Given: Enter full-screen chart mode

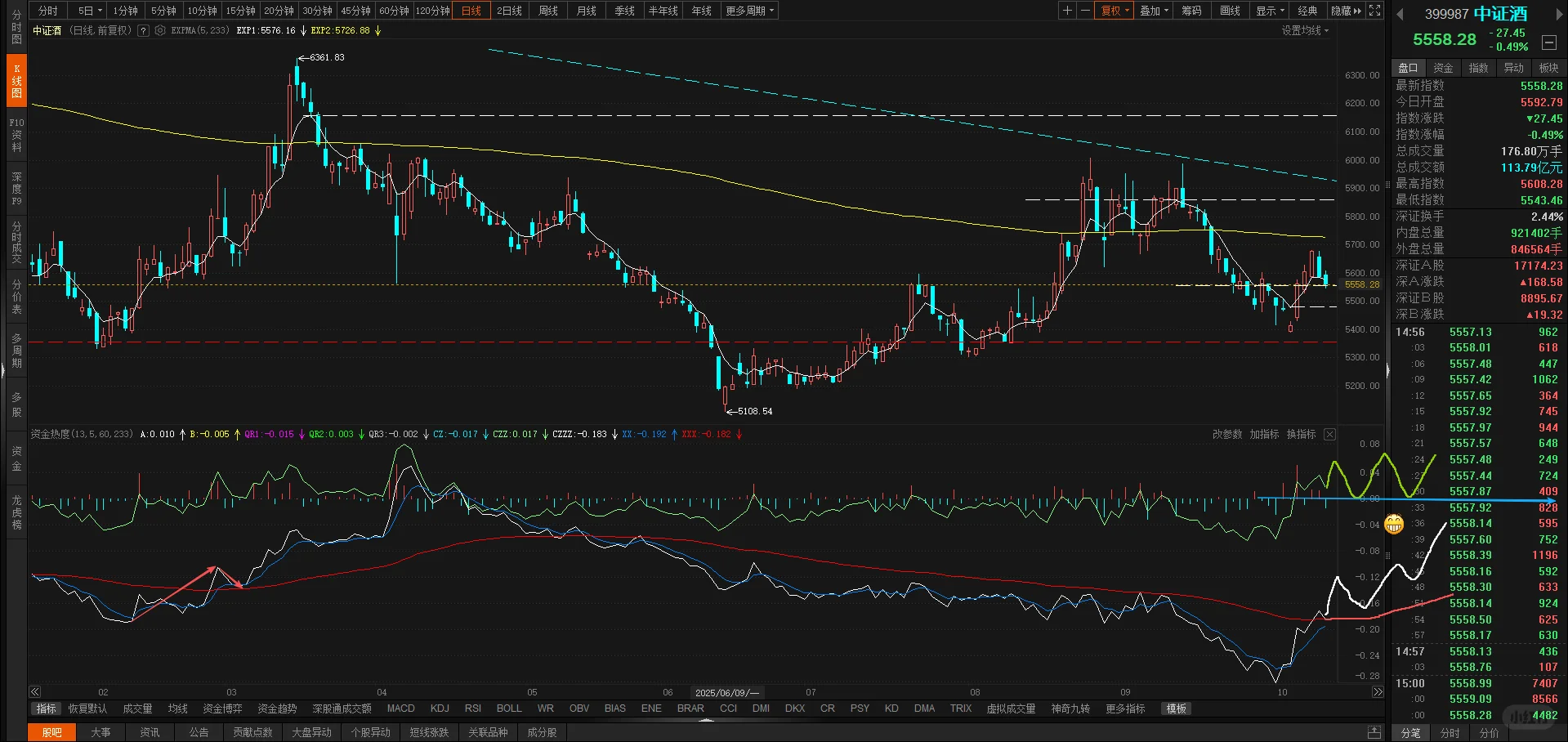Looking at the screenshot, I should (x=1375, y=11).
